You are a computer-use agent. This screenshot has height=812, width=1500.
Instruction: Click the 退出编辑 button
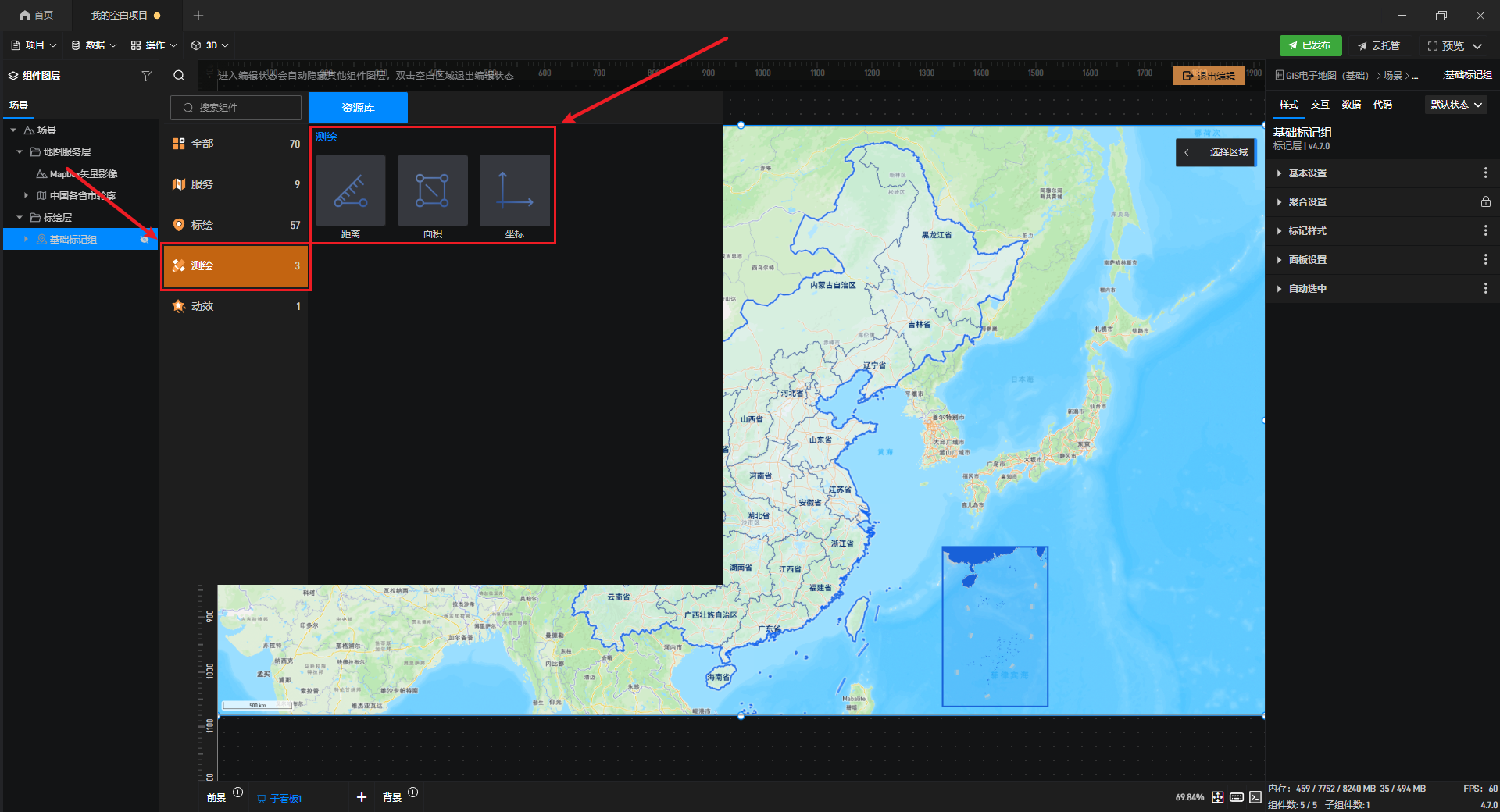coord(1208,76)
